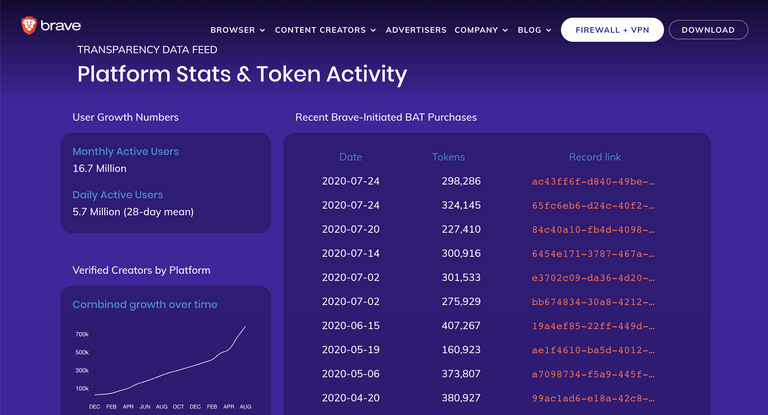Click the Verified Creators by Platform heading

[142, 270]
